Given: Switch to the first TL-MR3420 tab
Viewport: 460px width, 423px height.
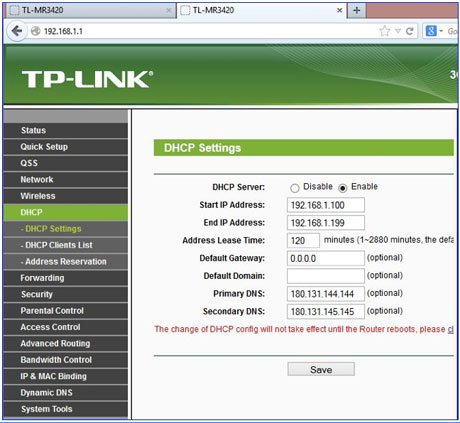Looking at the screenshot, I should (x=90, y=10).
